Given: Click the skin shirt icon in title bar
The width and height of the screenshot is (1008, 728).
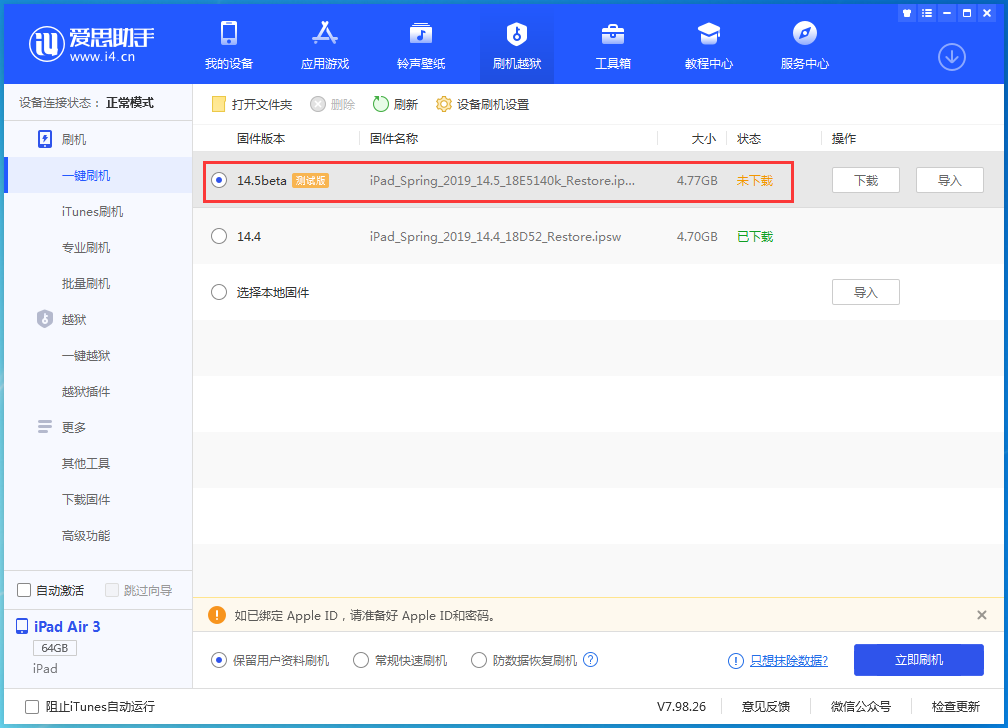Looking at the screenshot, I should (906, 13).
